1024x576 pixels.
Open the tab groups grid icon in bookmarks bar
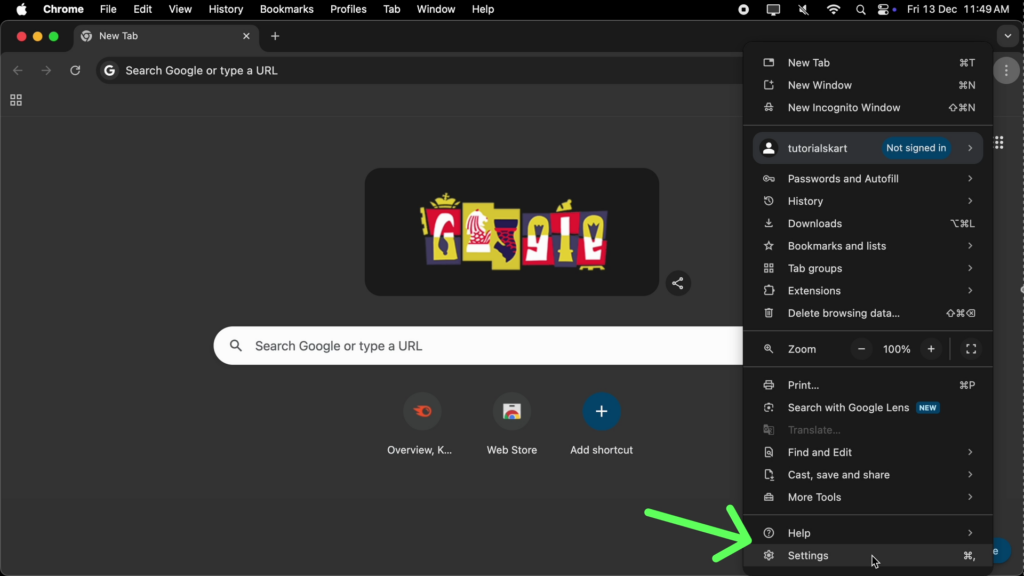coord(16,100)
